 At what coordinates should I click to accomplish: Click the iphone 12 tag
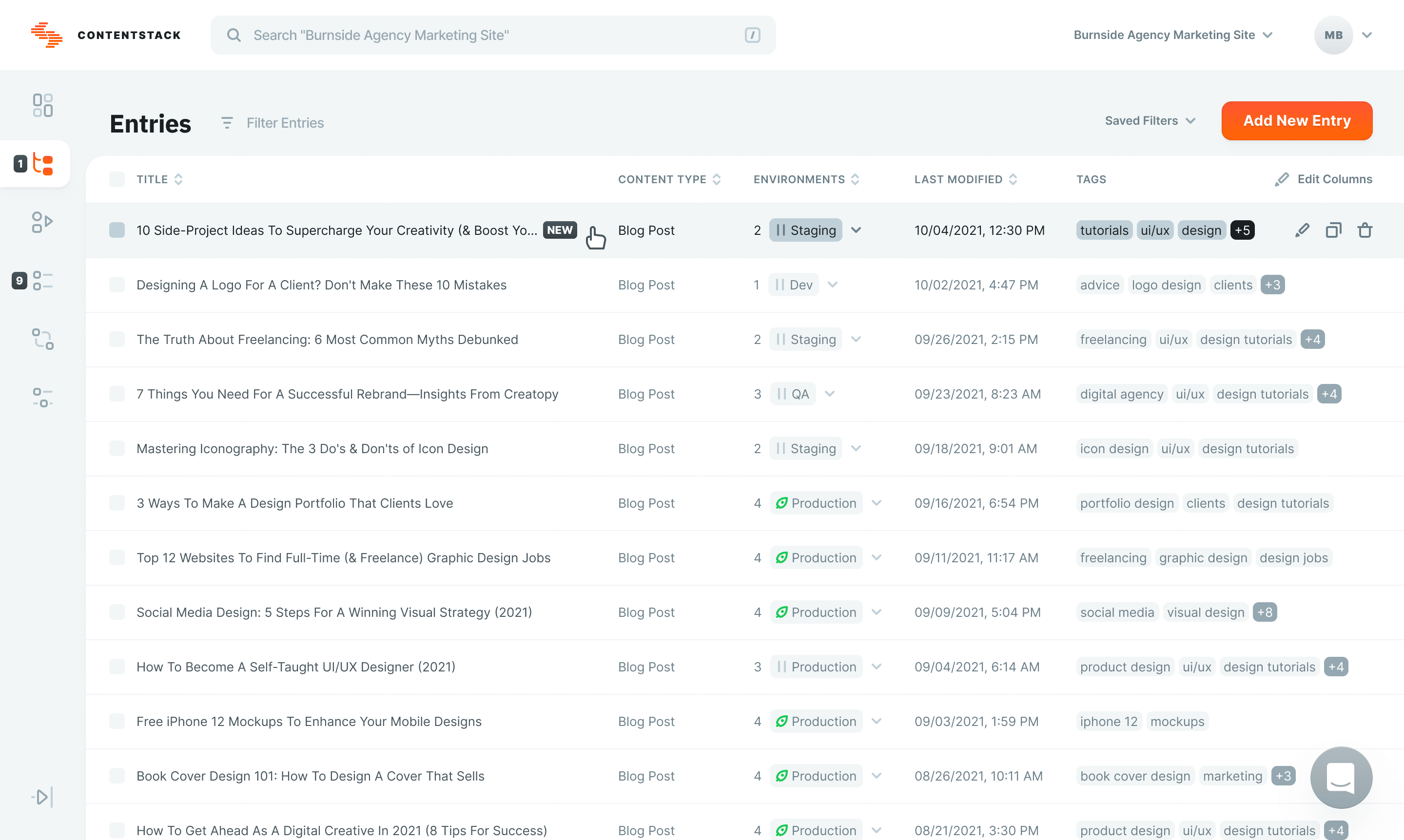click(1109, 722)
